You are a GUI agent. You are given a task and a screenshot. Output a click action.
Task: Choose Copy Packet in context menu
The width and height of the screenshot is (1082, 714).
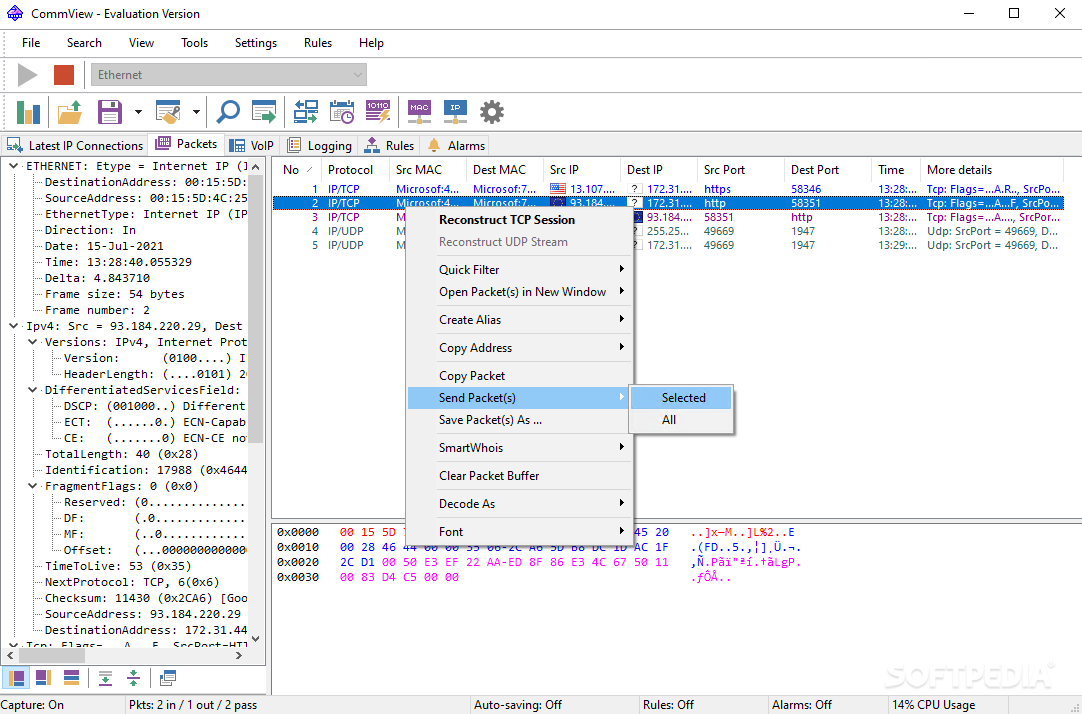[519, 376]
